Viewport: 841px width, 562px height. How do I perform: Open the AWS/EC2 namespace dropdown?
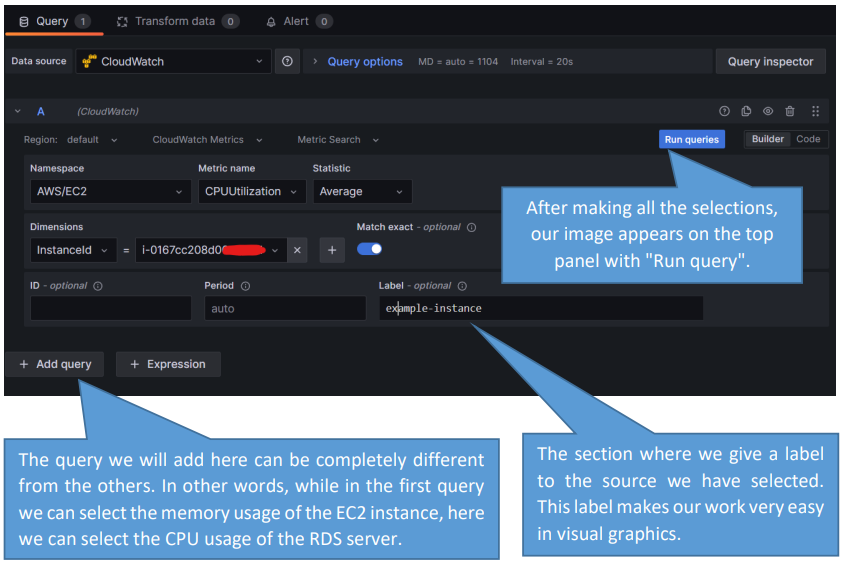pyautogui.click(x=110, y=191)
